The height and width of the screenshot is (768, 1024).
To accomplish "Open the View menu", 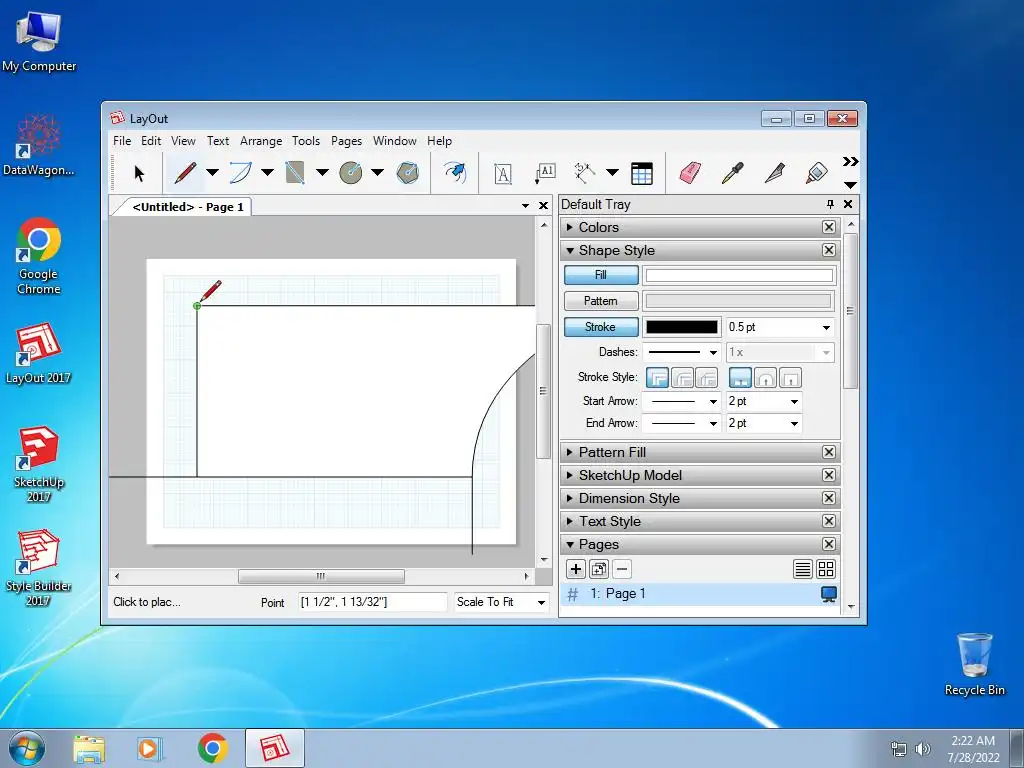I will [x=183, y=141].
